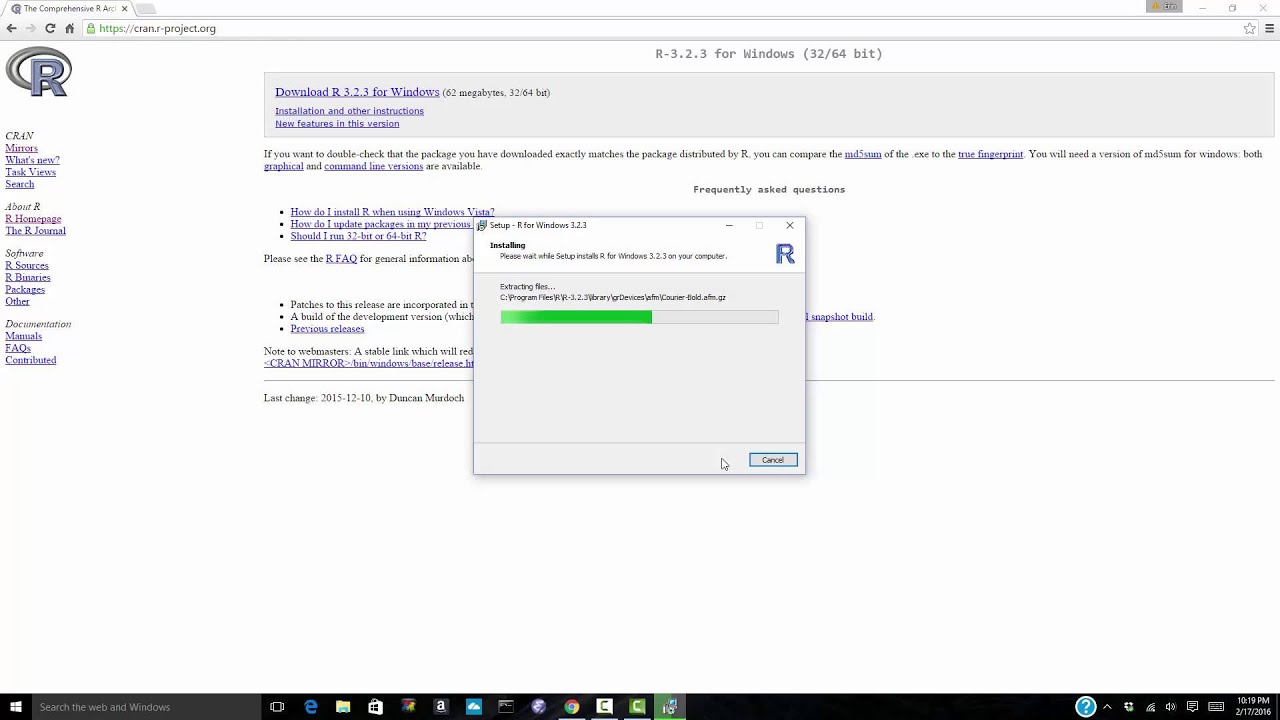Screen dimensions: 1280x720
Task: Open Contributed documentation in the sidebar
Action: (x=30, y=360)
